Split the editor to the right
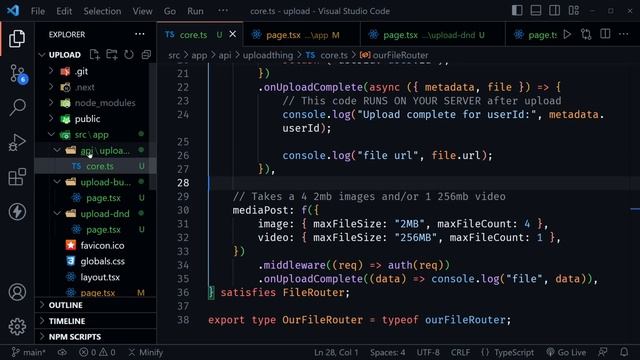The width and height of the screenshot is (640, 360). (605, 34)
